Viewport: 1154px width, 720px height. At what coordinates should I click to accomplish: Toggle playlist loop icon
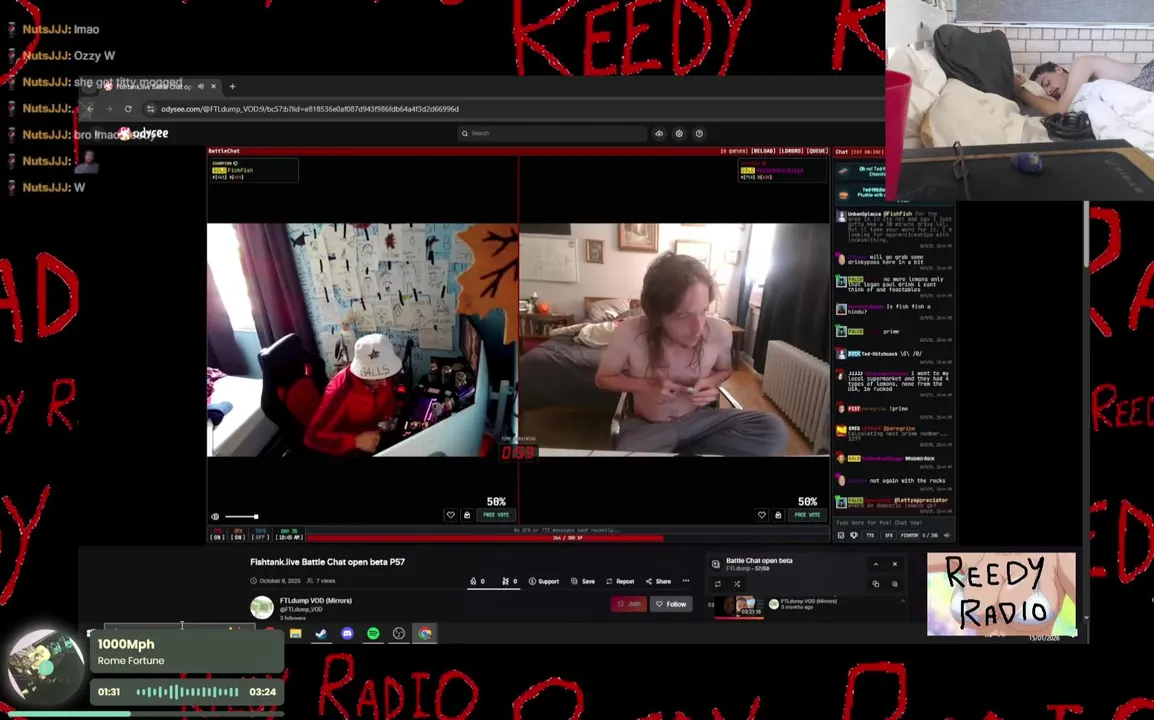point(718,584)
